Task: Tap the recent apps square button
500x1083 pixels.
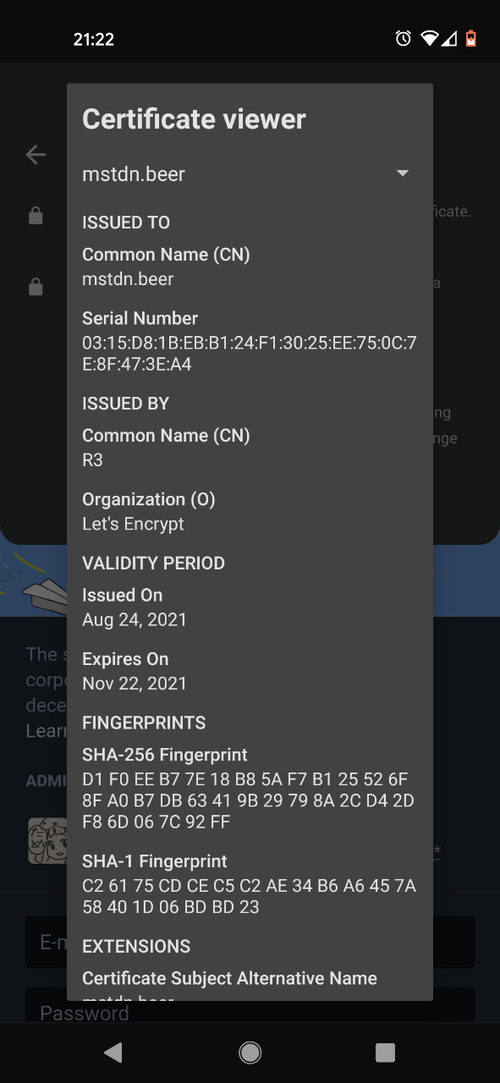Action: [x=385, y=1052]
